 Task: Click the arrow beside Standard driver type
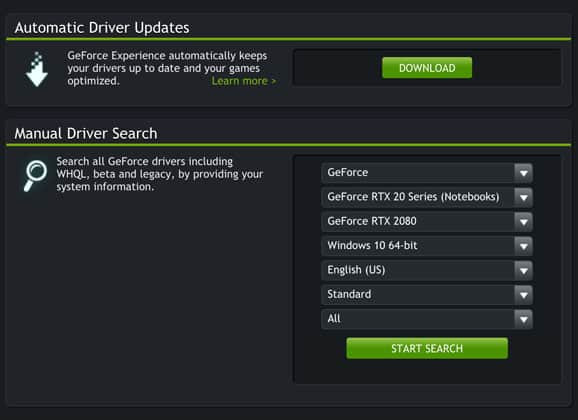click(x=523, y=295)
